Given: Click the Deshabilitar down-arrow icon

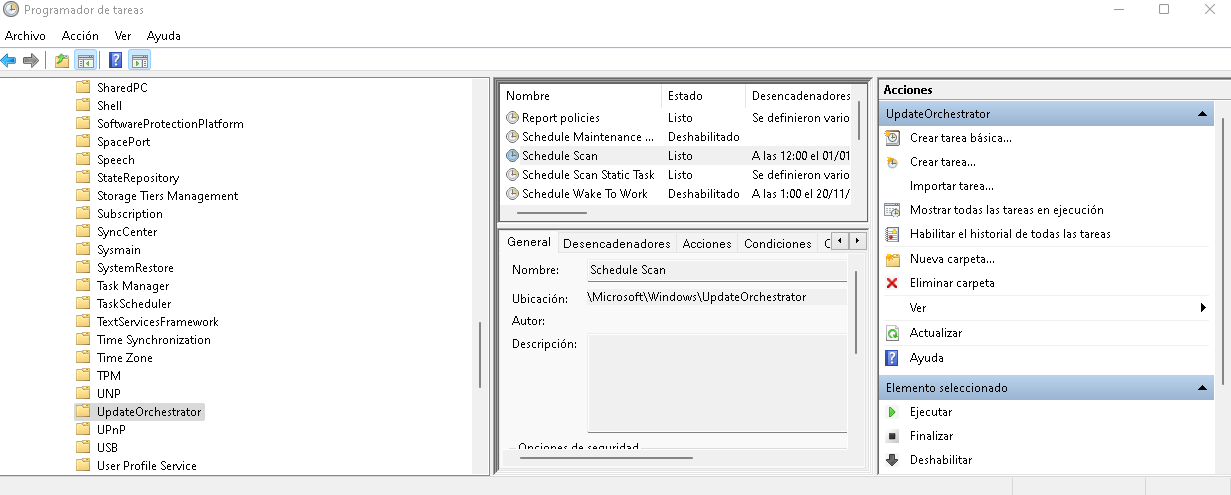Looking at the screenshot, I should coord(892,460).
